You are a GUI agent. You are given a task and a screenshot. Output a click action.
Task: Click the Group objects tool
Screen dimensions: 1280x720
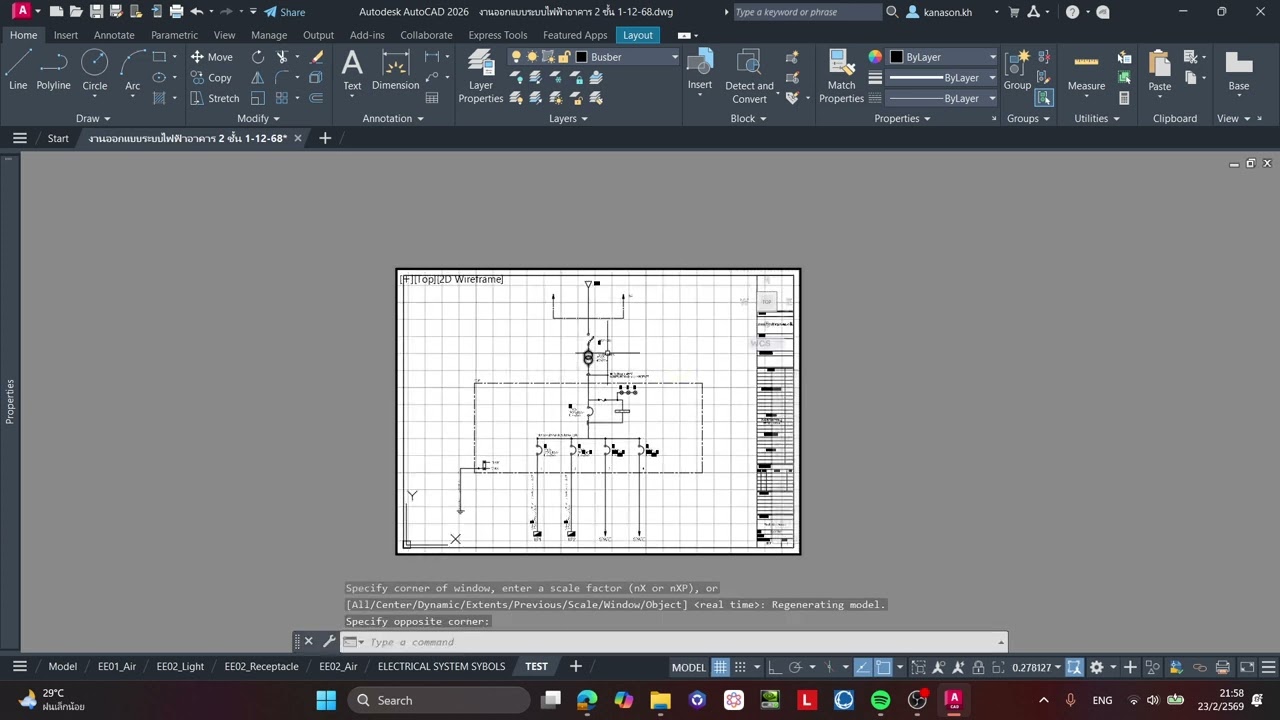pyautogui.click(x=1018, y=70)
